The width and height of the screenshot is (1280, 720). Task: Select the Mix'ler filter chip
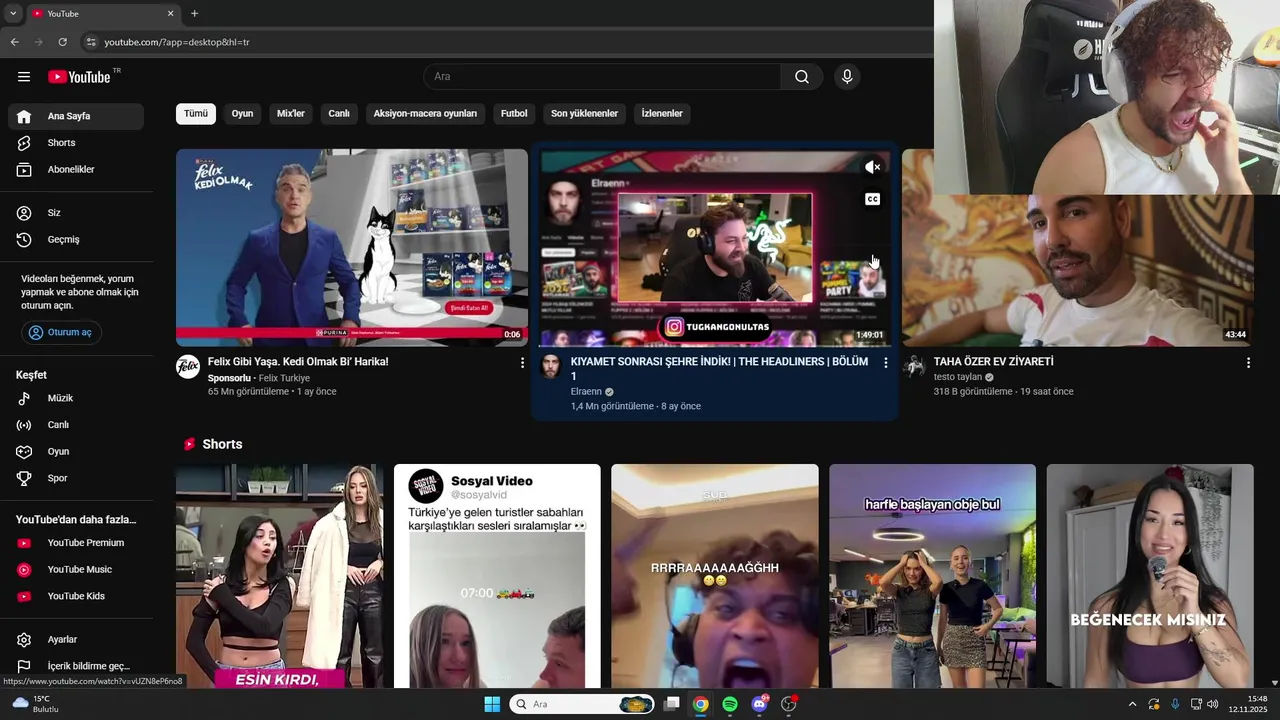pyautogui.click(x=291, y=114)
